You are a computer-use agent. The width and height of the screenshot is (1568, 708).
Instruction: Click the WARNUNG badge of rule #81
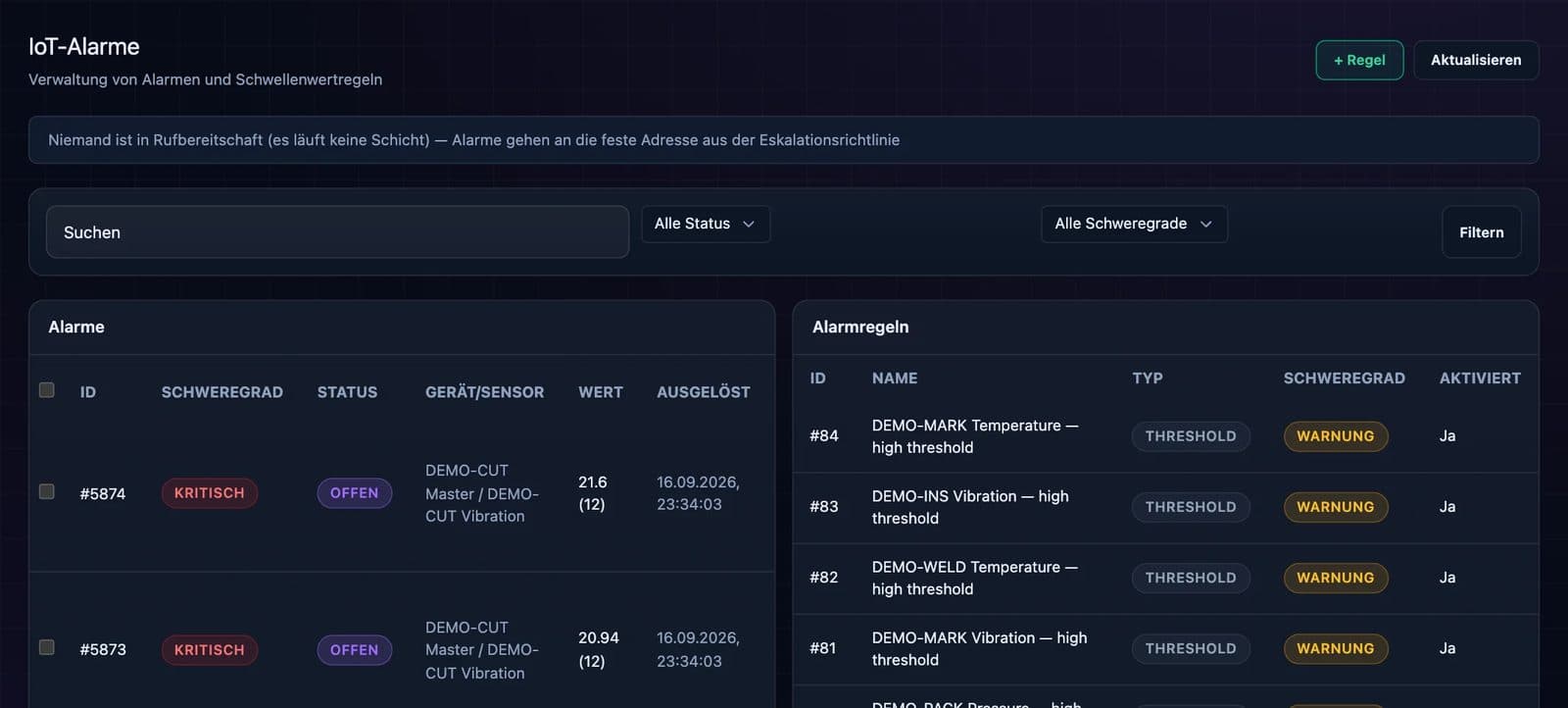(x=1336, y=648)
